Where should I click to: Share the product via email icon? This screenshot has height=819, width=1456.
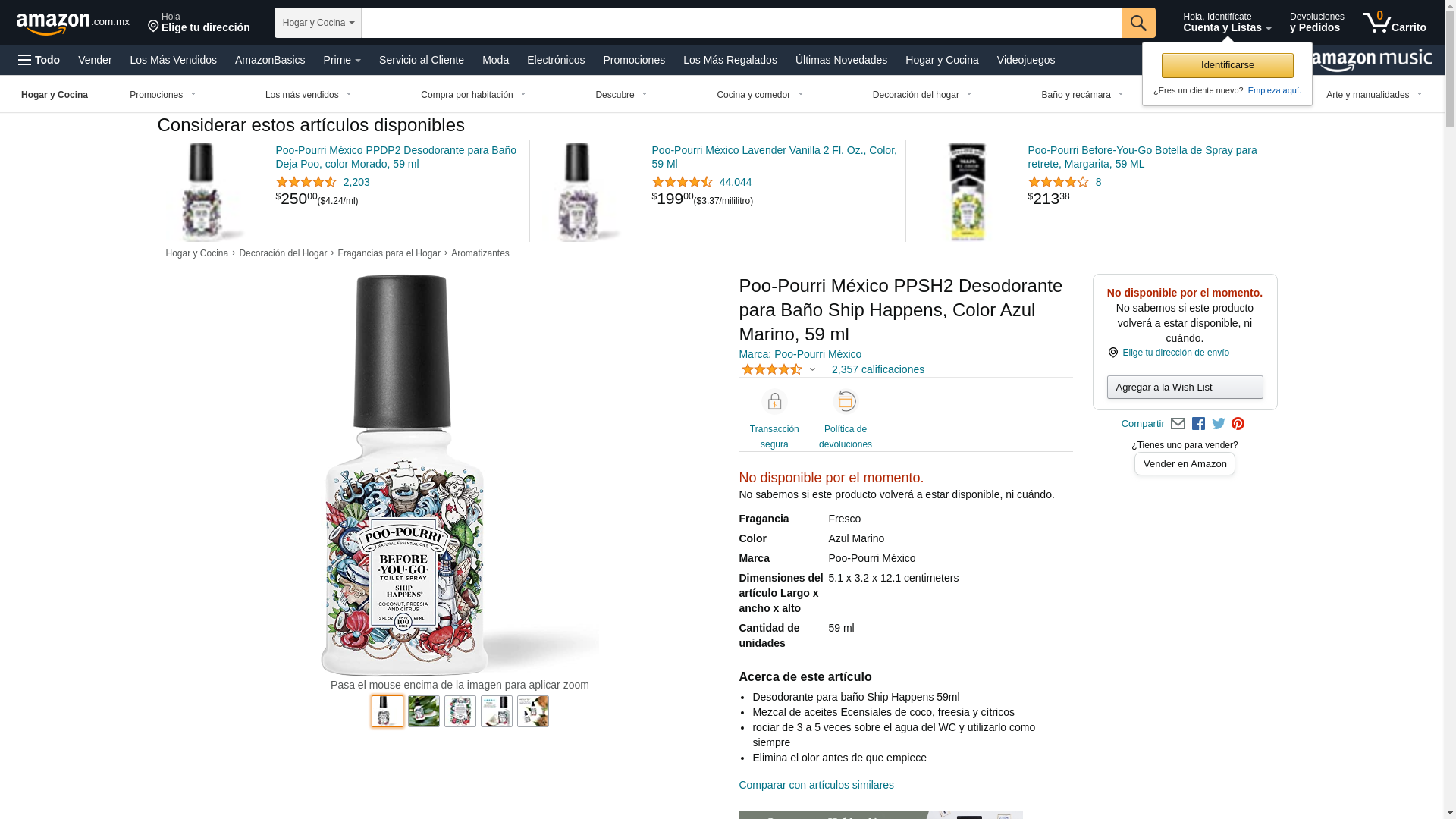tap(1178, 424)
